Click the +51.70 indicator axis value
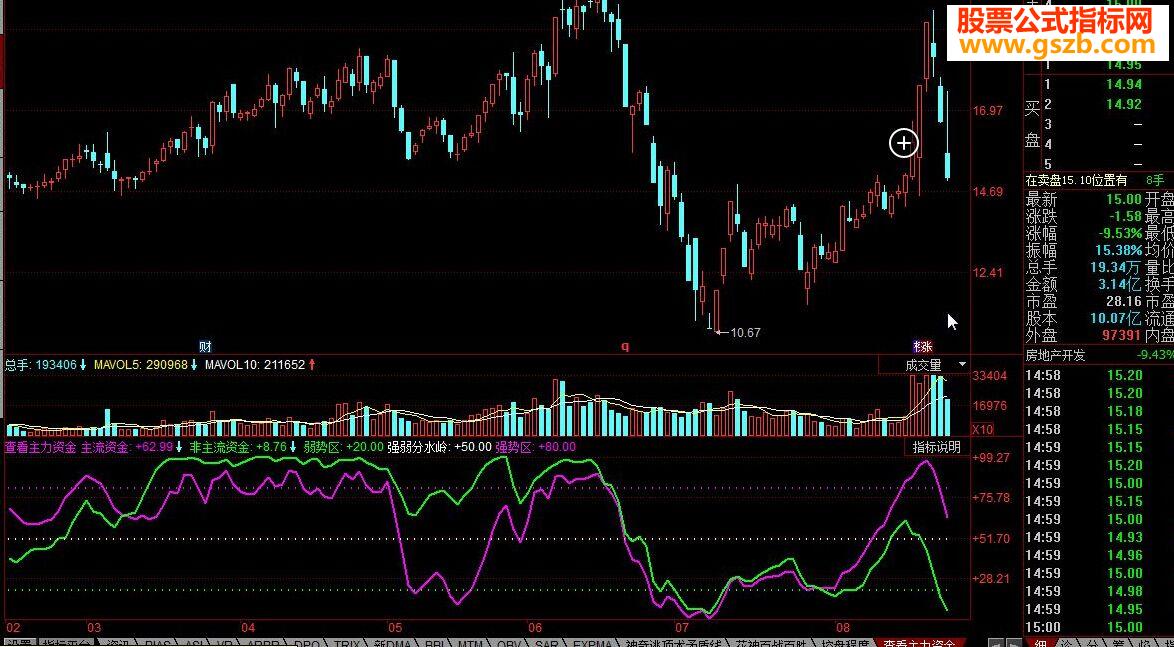The width and height of the screenshot is (1174, 647). [x=991, y=538]
